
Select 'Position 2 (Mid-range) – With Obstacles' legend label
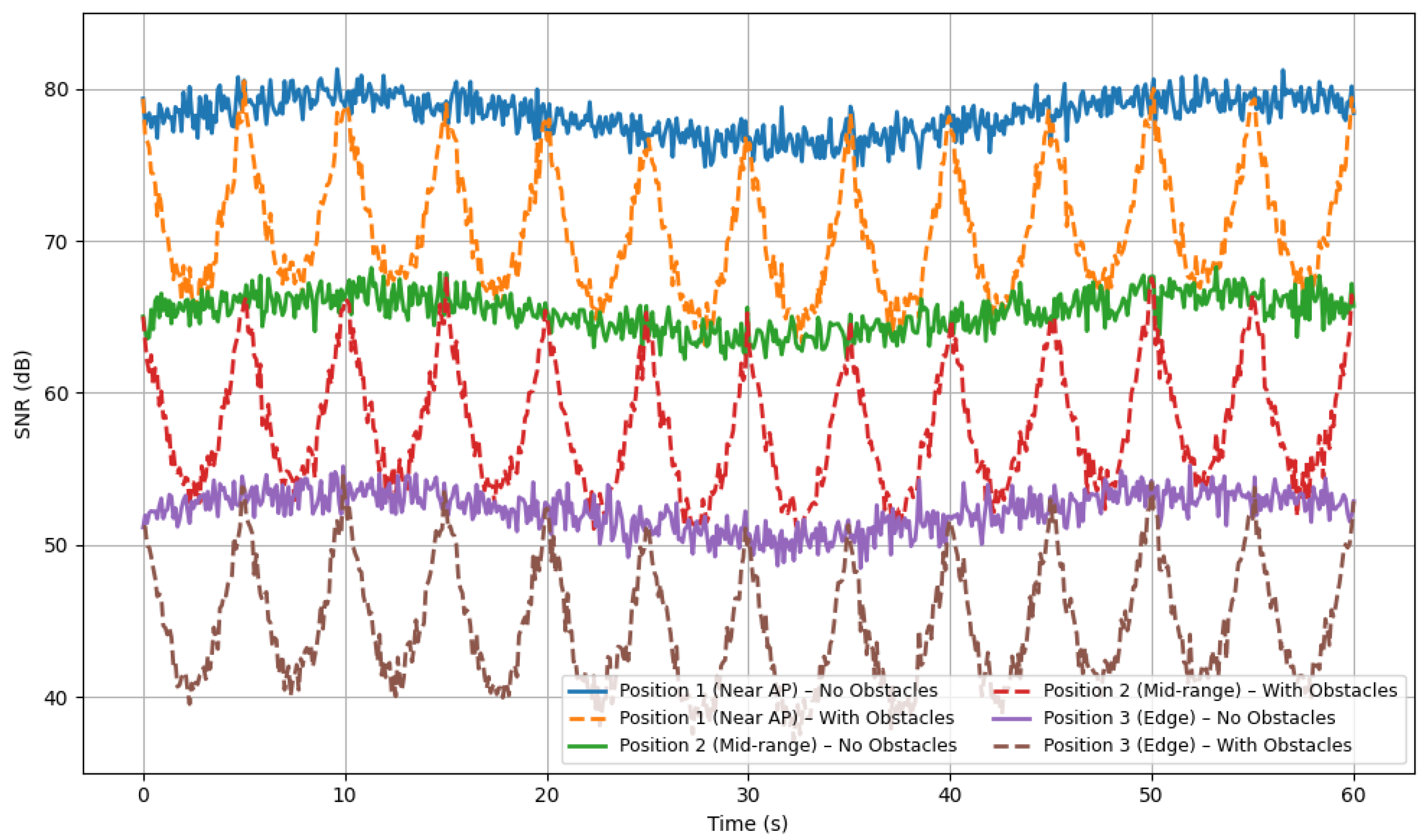pos(1220,691)
